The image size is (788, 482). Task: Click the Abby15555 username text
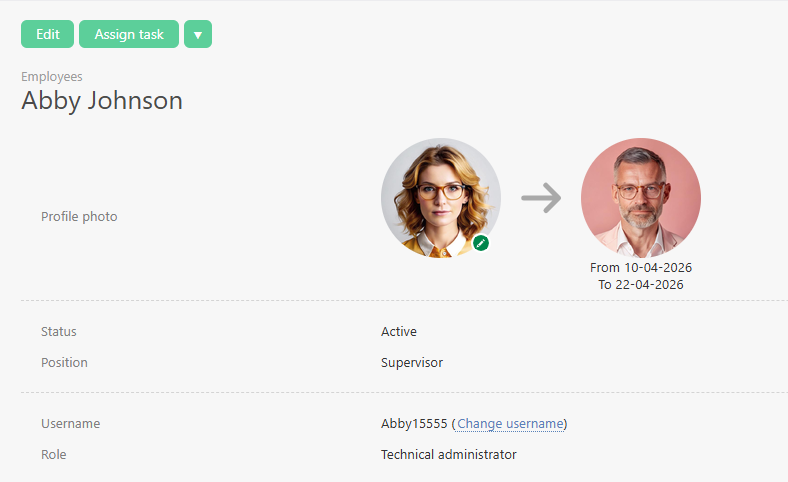[414, 424]
